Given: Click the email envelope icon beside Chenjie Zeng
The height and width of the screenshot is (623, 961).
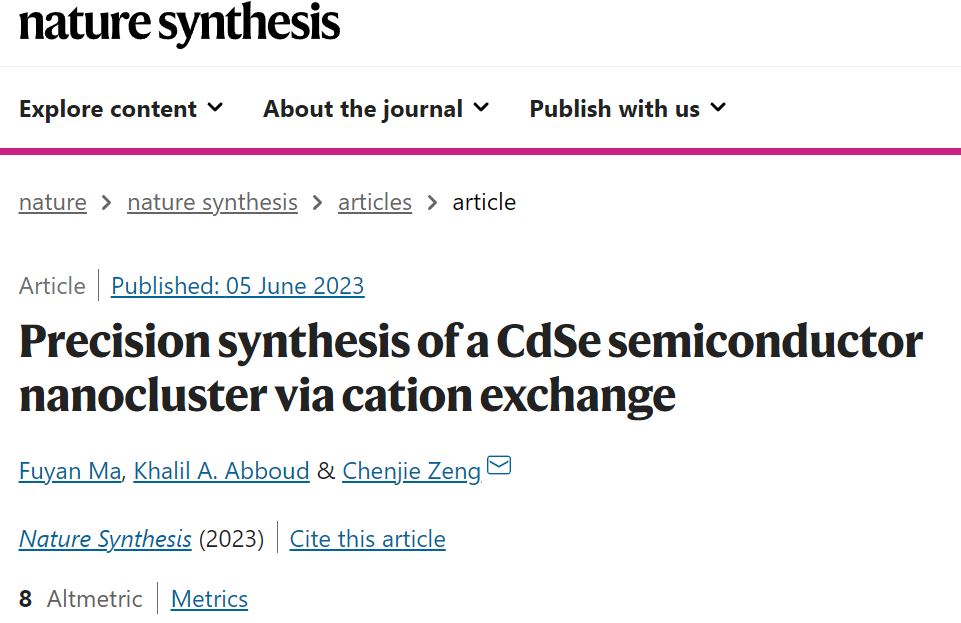Looking at the screenshot, I should click(499, 466).
